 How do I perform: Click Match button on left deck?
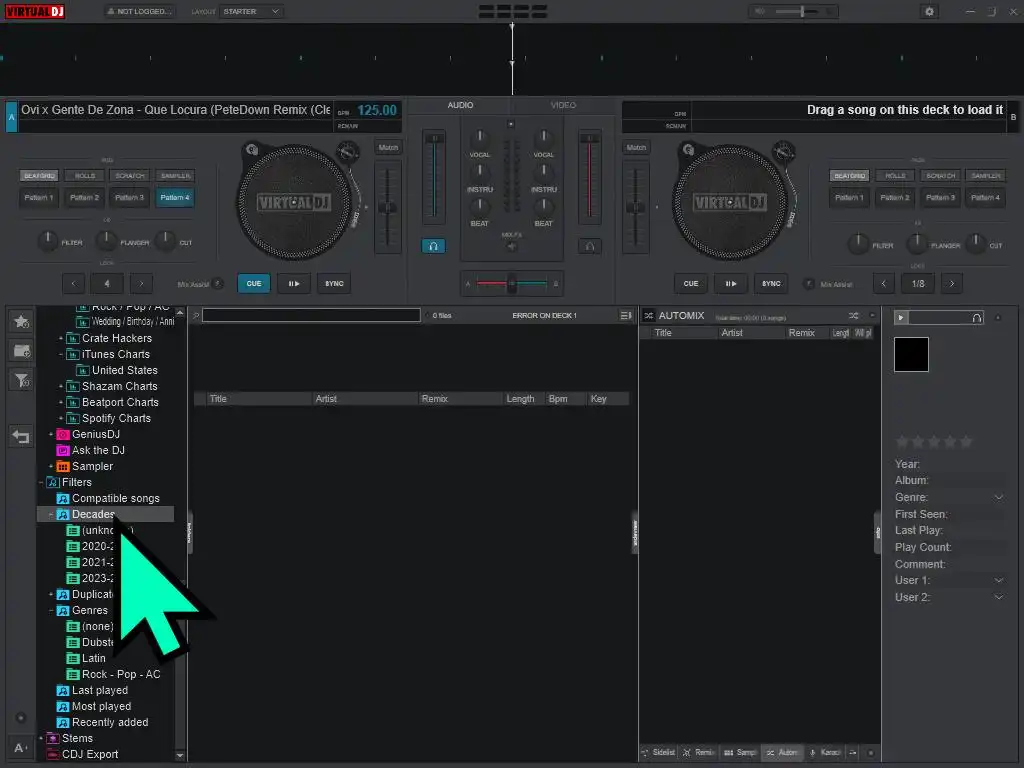[388, 147]
